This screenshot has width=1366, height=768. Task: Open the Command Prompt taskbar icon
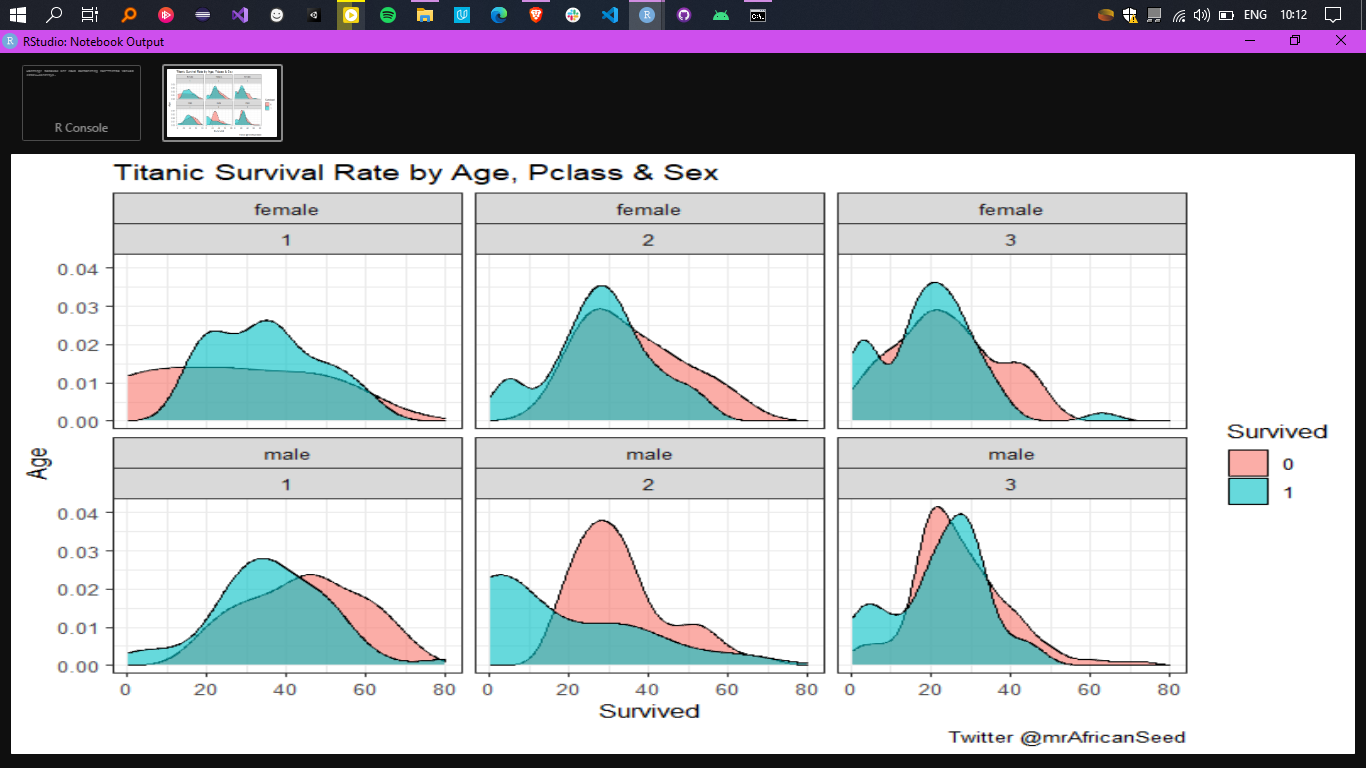click(757, 14)
